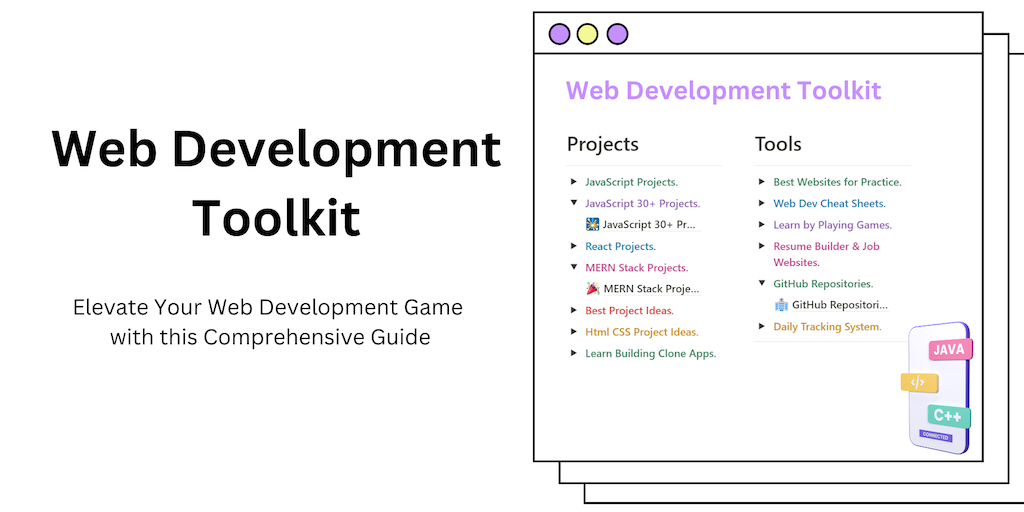Screen dimensions: 1024x512
Task: Click the first purple window circle
Action: point(559,34)
